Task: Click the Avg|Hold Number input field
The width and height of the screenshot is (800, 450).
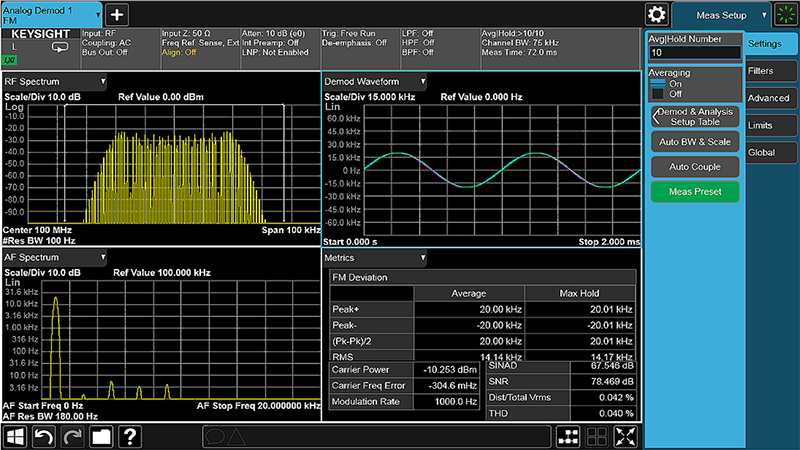Action: [694, 52]
